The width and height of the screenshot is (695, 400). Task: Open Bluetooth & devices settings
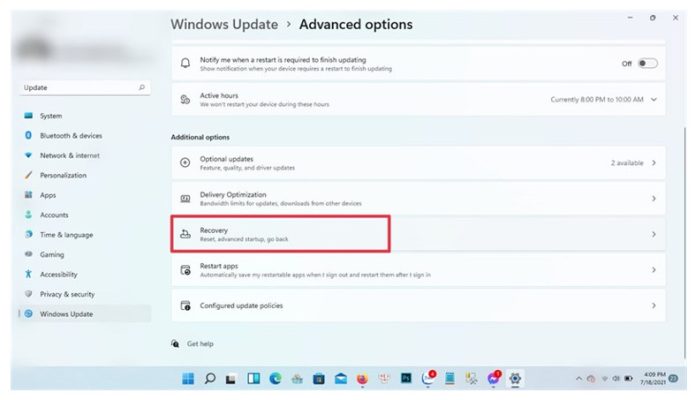tap(70, 136)
